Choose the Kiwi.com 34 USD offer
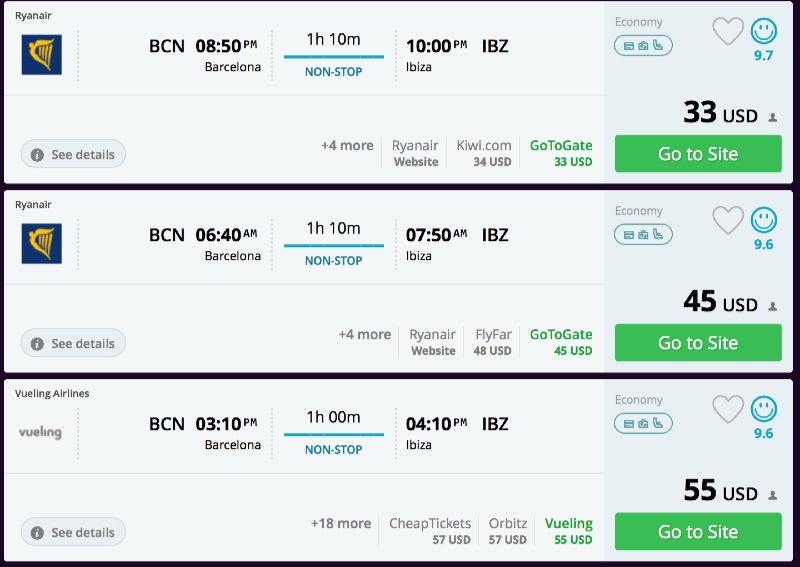 (484, 153)
